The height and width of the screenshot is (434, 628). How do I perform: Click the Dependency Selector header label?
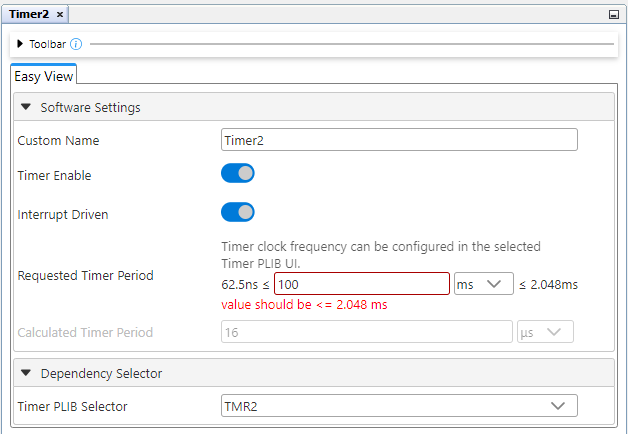click(101, 373)
